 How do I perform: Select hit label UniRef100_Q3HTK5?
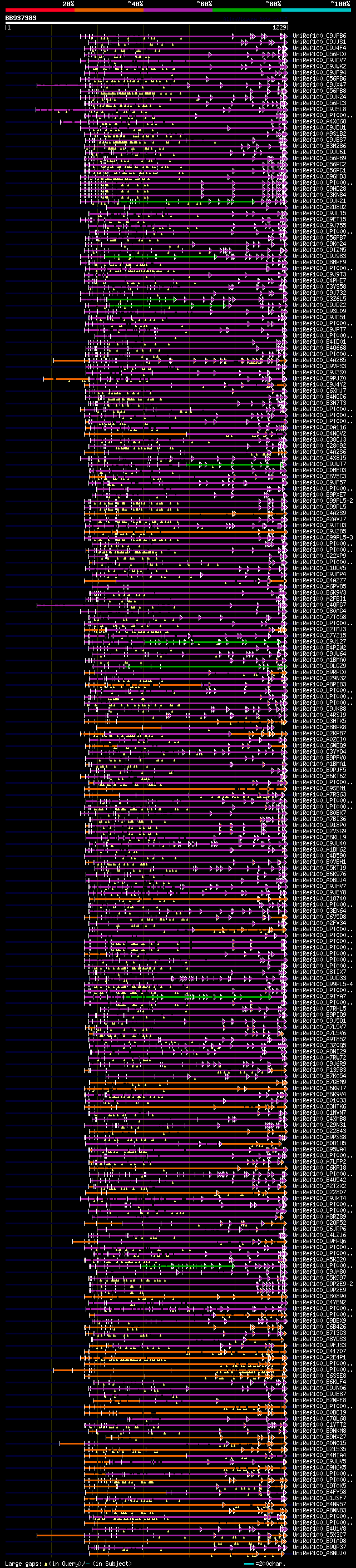tap(319, 721)
